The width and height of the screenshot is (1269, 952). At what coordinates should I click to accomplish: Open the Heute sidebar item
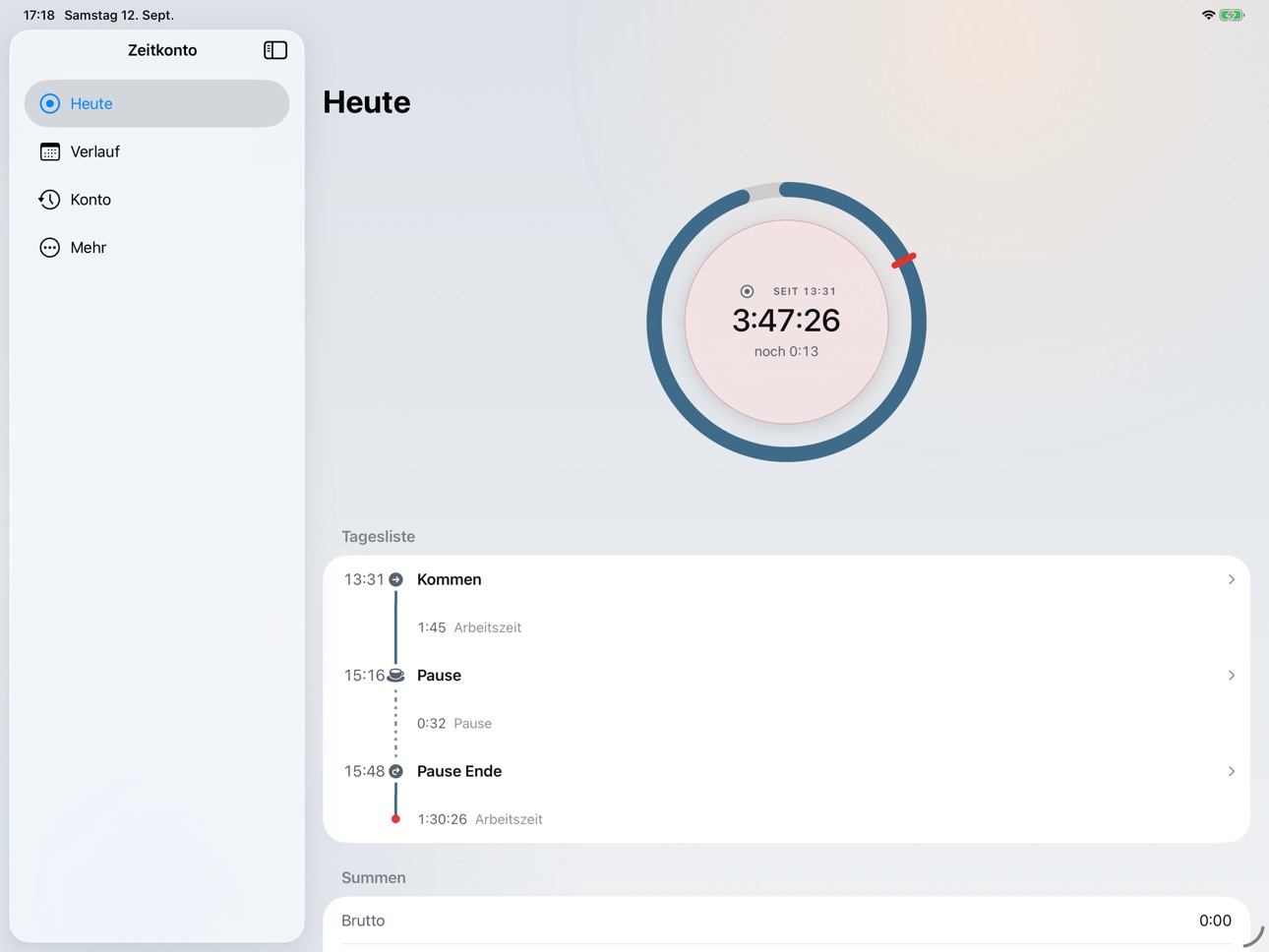(x=157, y=103)
